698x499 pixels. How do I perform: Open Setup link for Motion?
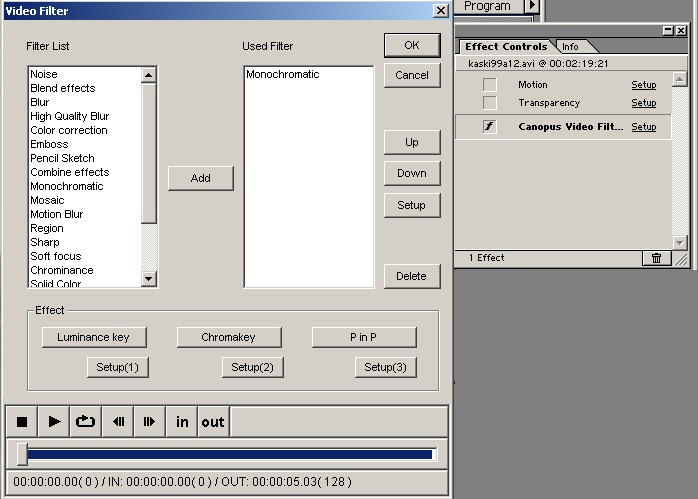(x=644, y=85)
